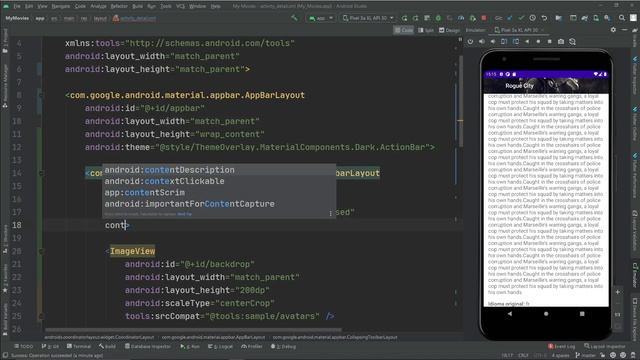The height and width of the screenshot is (360, 640).
Task: Switch editor to Split view
Action: pyautogui.click(x=426, y=30)
